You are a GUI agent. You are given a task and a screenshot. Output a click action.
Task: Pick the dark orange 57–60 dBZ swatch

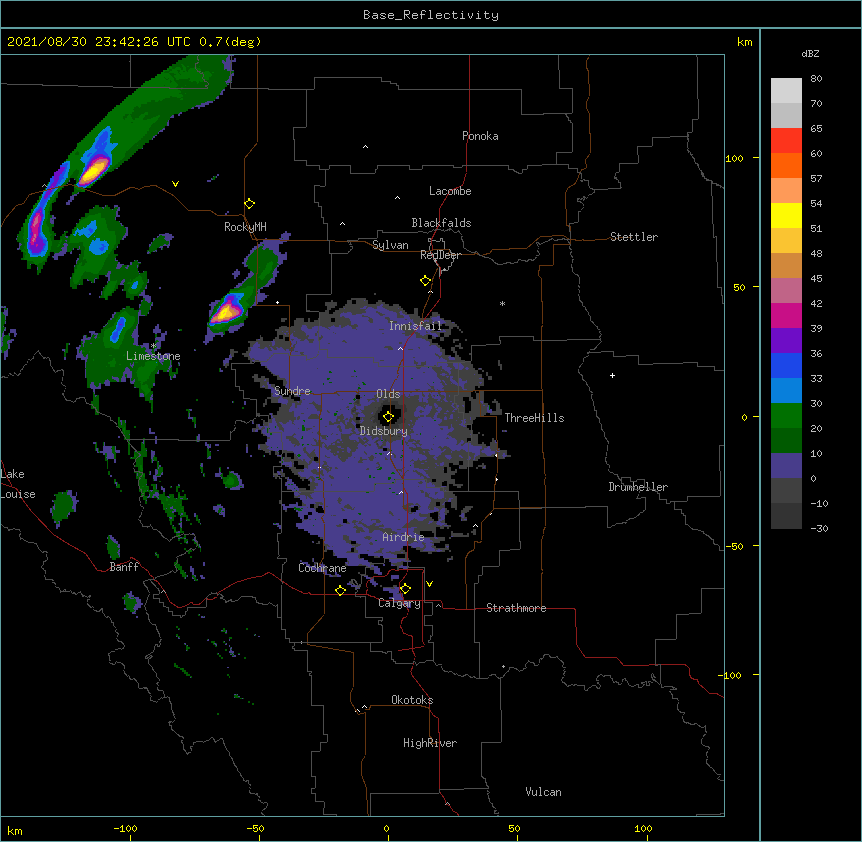[786, 165]
